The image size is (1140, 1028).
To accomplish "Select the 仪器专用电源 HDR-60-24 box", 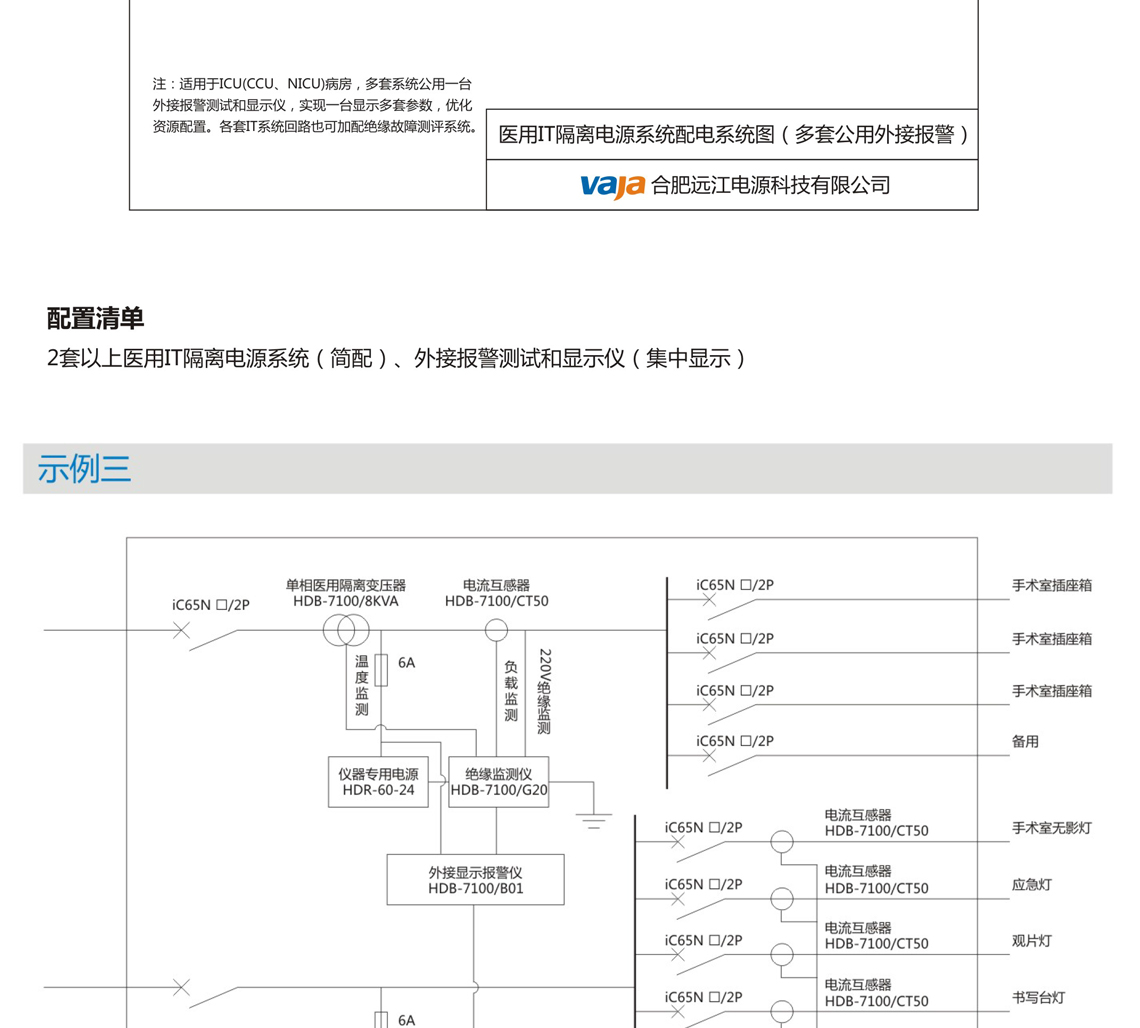I will click(x=378, y=782).
